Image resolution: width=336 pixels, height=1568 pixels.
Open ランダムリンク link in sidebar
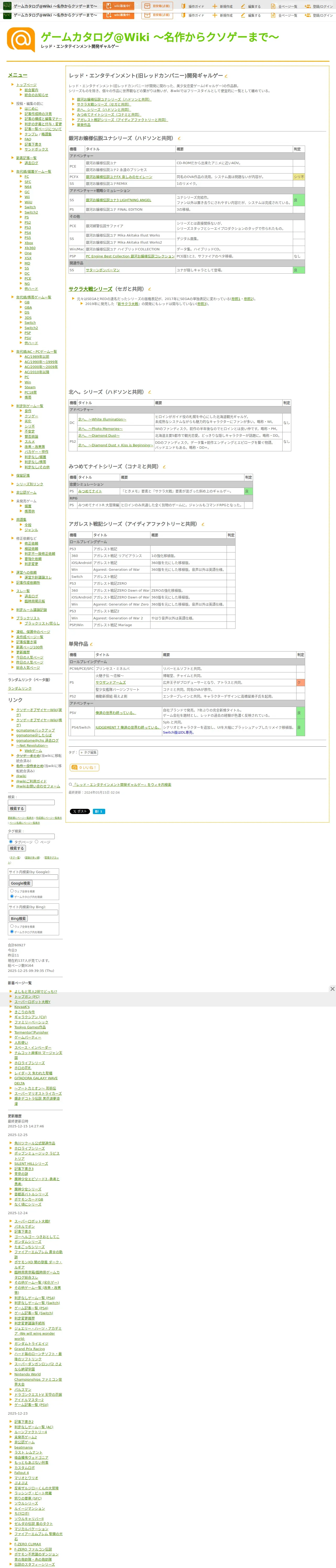20,688
